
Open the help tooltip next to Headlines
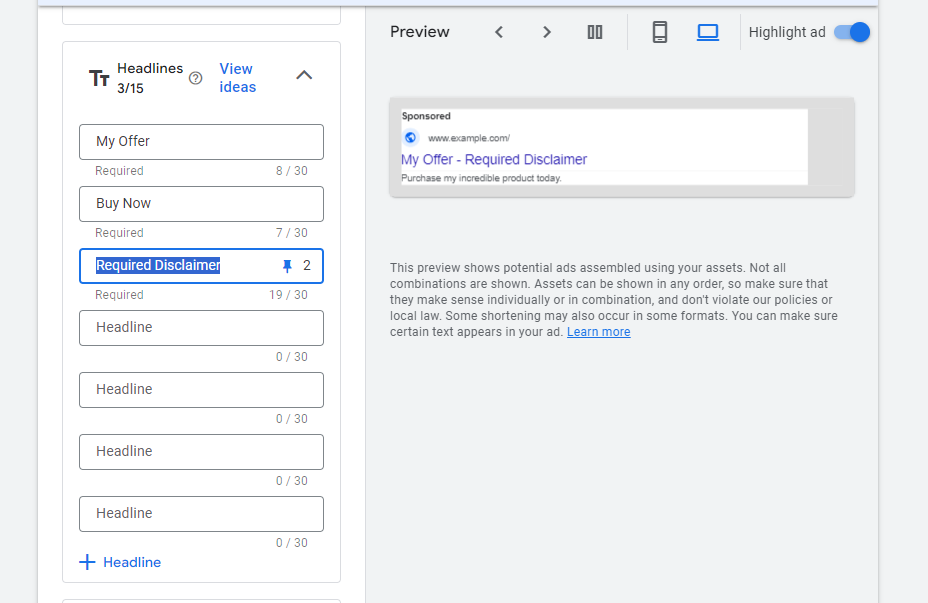coord(196,77)
